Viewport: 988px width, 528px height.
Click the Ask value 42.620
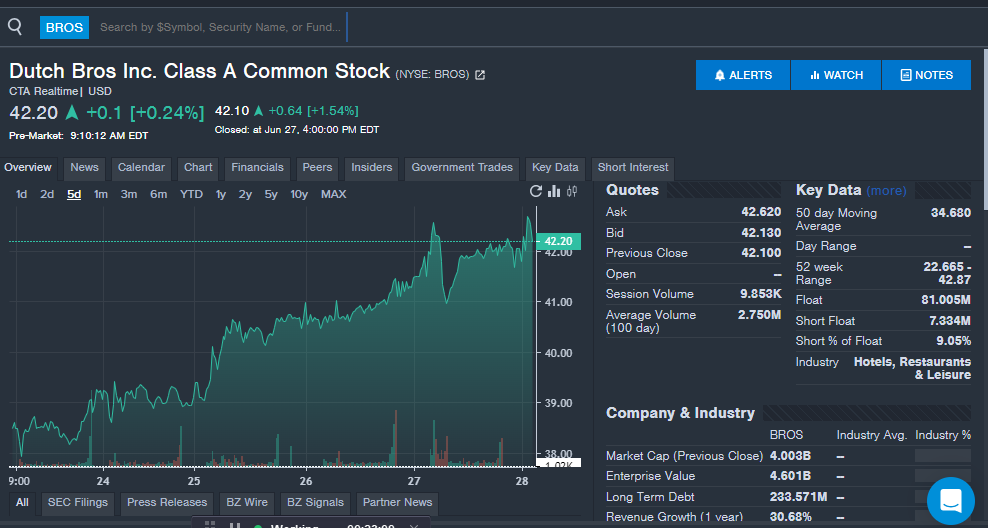click(761, 212)
